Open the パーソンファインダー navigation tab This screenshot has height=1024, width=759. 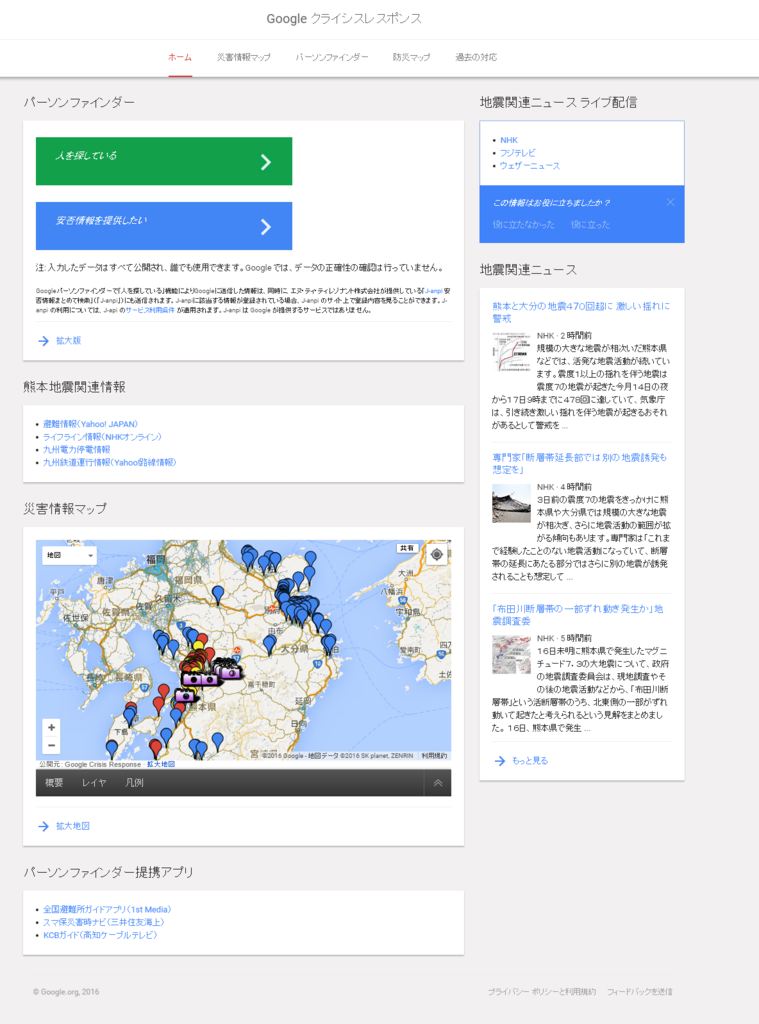click(332, 57)
